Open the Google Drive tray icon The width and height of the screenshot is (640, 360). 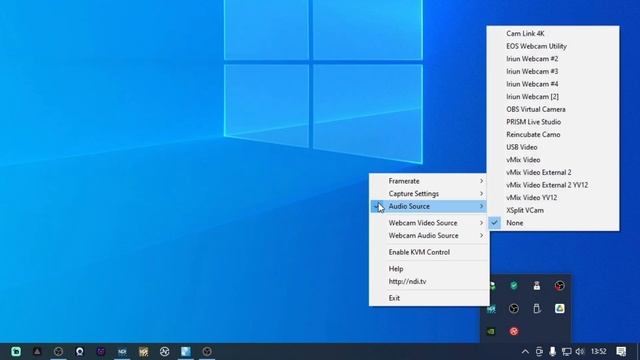click(x=560, y=309)
